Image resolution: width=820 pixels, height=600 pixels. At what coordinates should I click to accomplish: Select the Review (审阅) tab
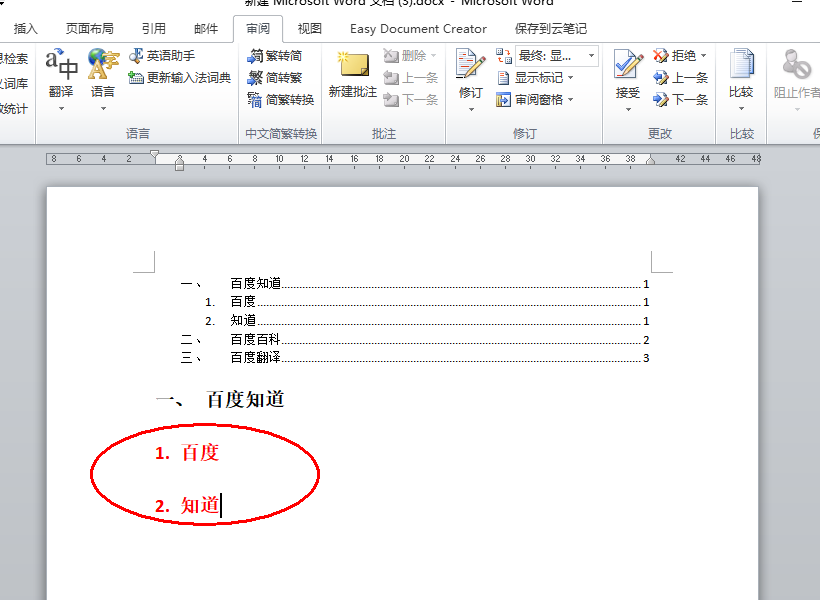coord(258,29)
